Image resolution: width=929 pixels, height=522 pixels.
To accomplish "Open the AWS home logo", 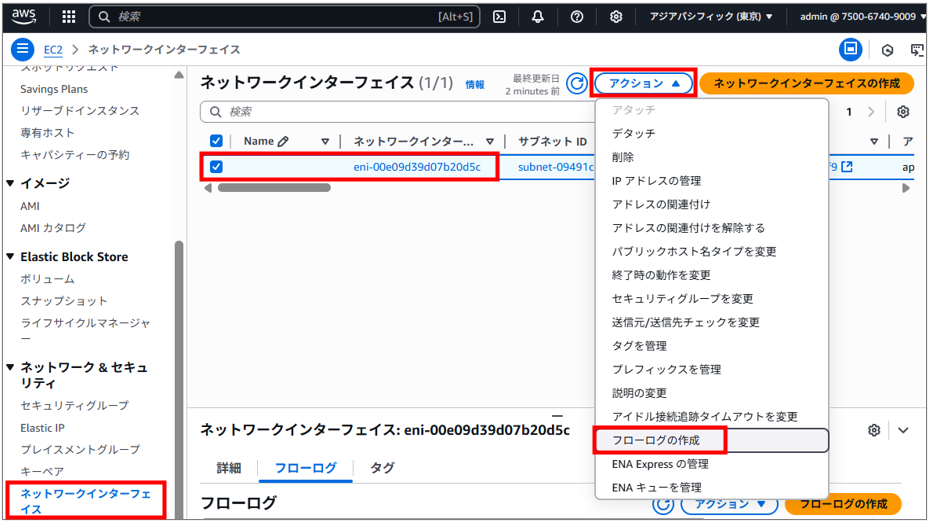I will coord(24,16).
